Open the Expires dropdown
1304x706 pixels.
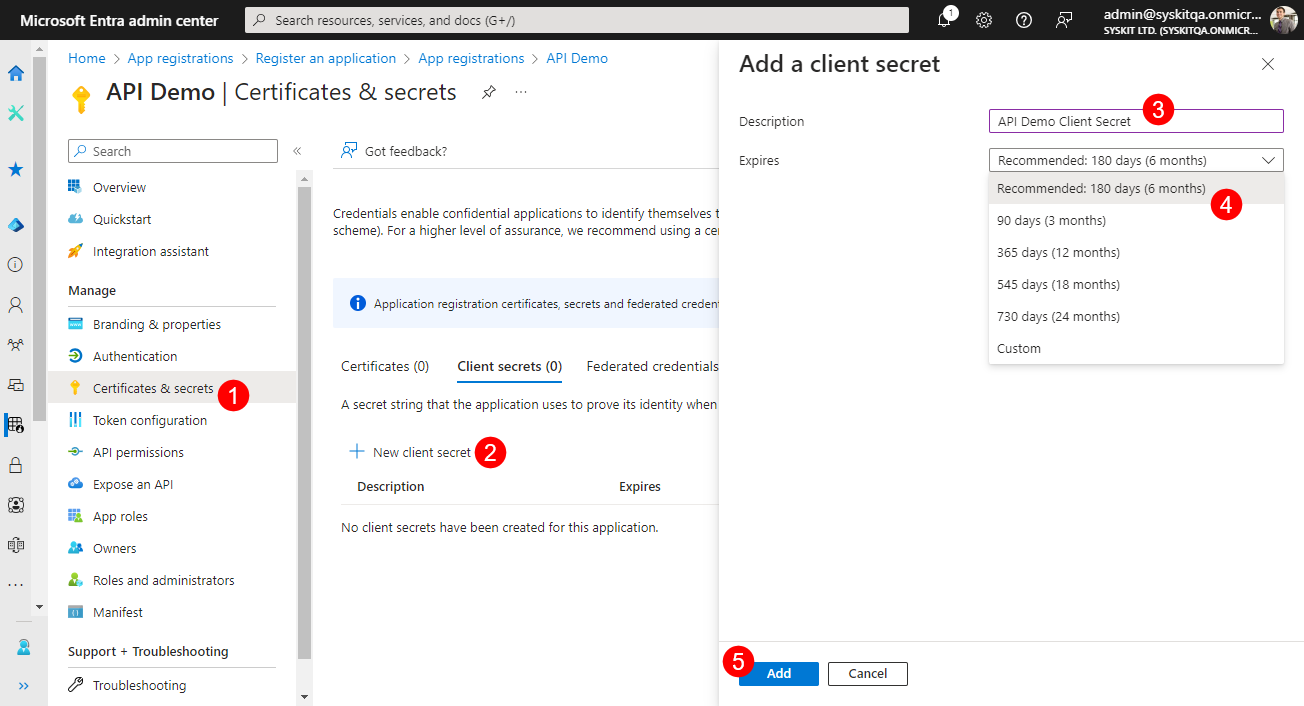coord(1135,160)
